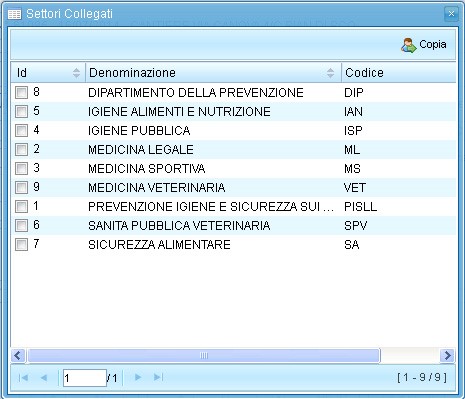This screenshot has width=465, height=399.
Task: Click the page number input field
Action: [x=85, y=378]
